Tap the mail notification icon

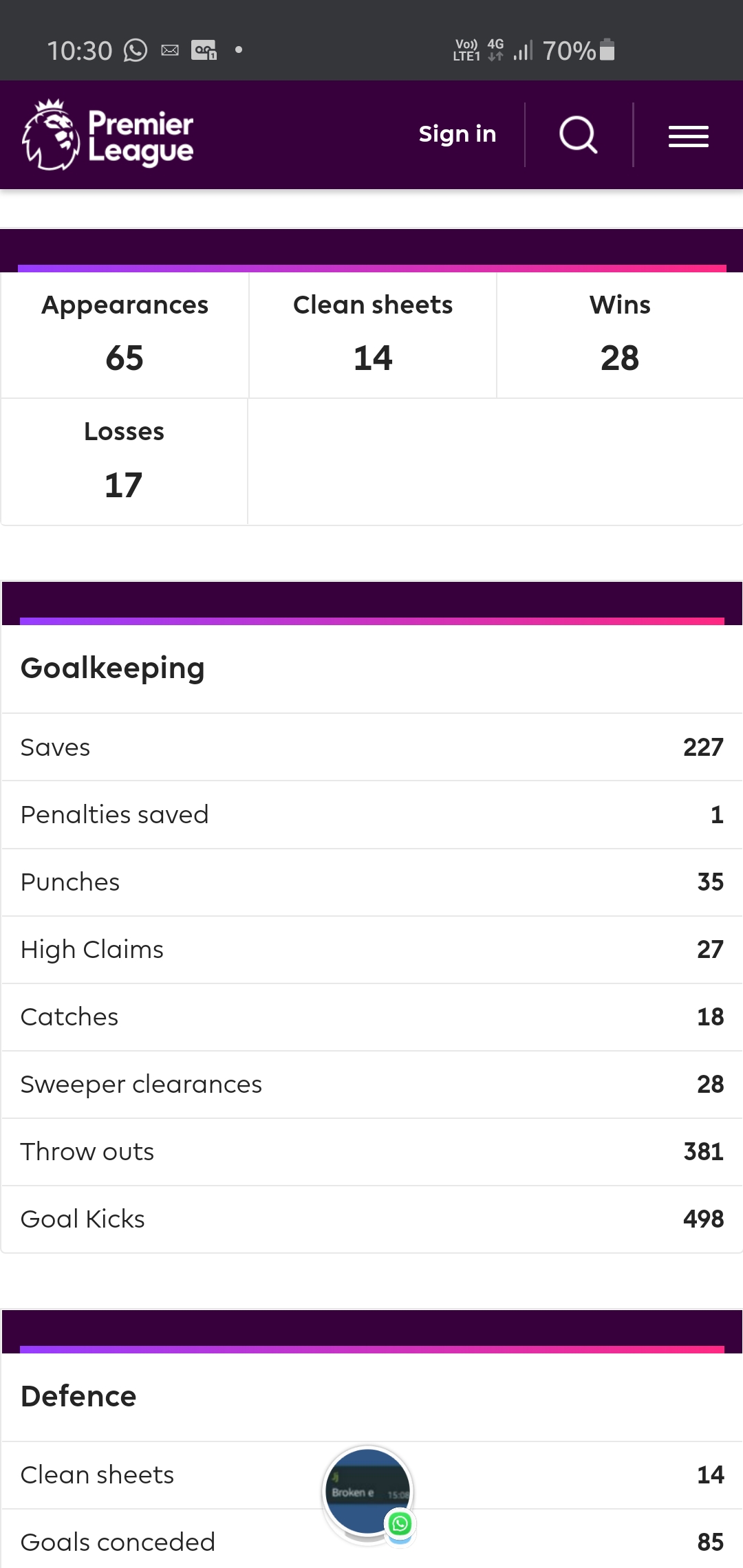[170, 50]
